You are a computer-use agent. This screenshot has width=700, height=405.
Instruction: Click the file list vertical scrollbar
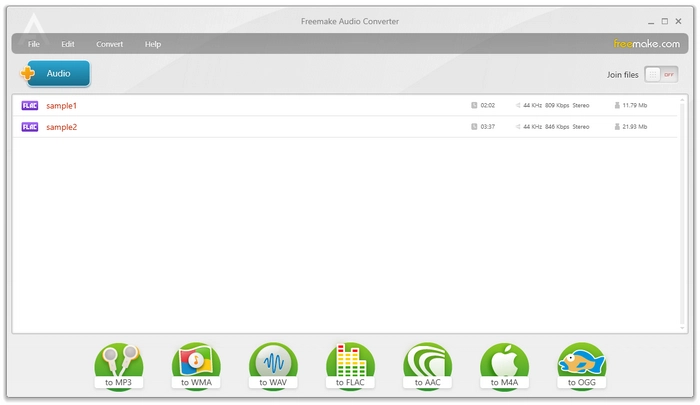682,213
